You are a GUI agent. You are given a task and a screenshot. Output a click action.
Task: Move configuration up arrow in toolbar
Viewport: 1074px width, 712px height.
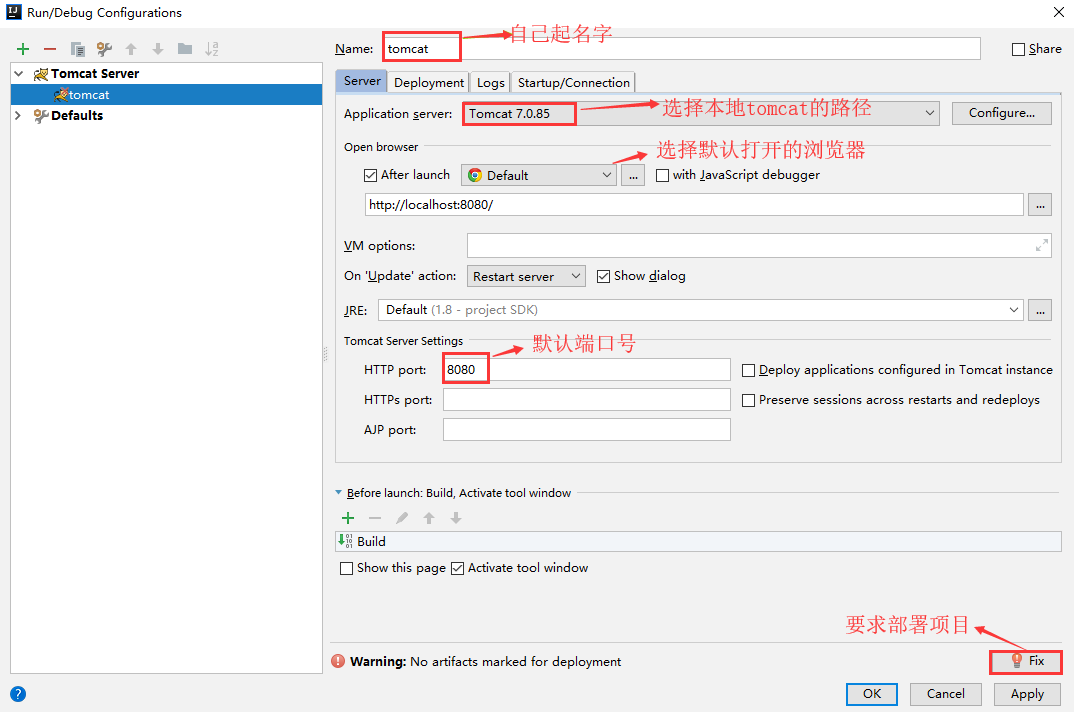click(x=131, y=49)
